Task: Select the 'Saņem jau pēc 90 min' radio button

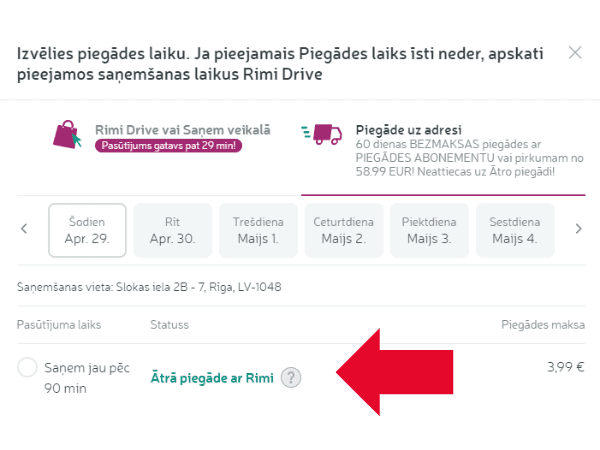Action: point(27,367)
